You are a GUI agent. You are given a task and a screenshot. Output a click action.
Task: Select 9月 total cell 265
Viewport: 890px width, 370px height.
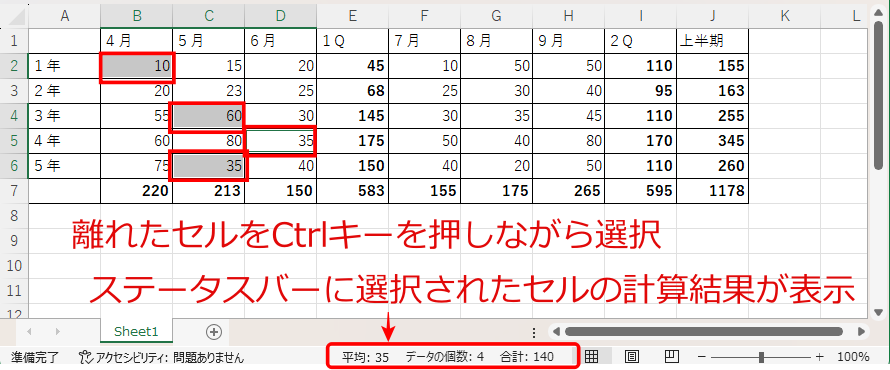pos(569,191)
